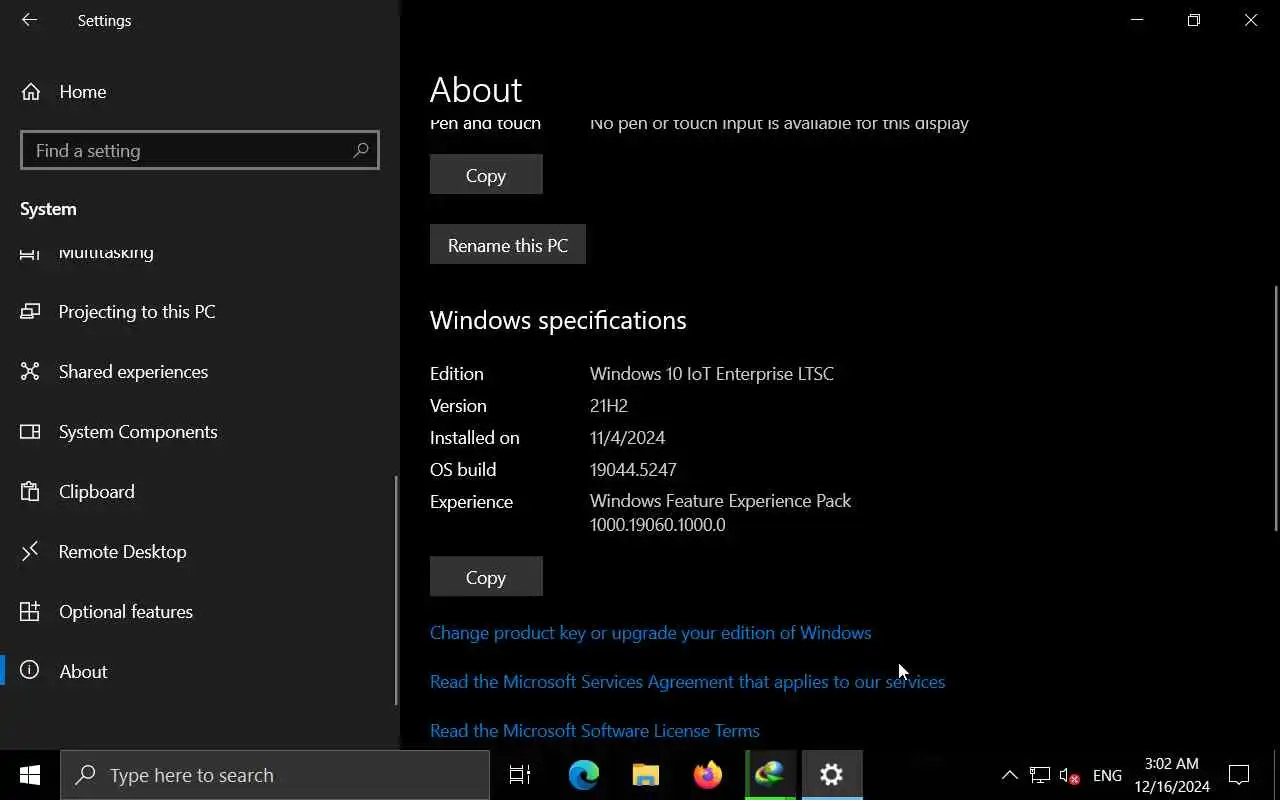Click the magnifier icon in Find a setting
Screen dimensions: 1280x800
pos(360,150)
